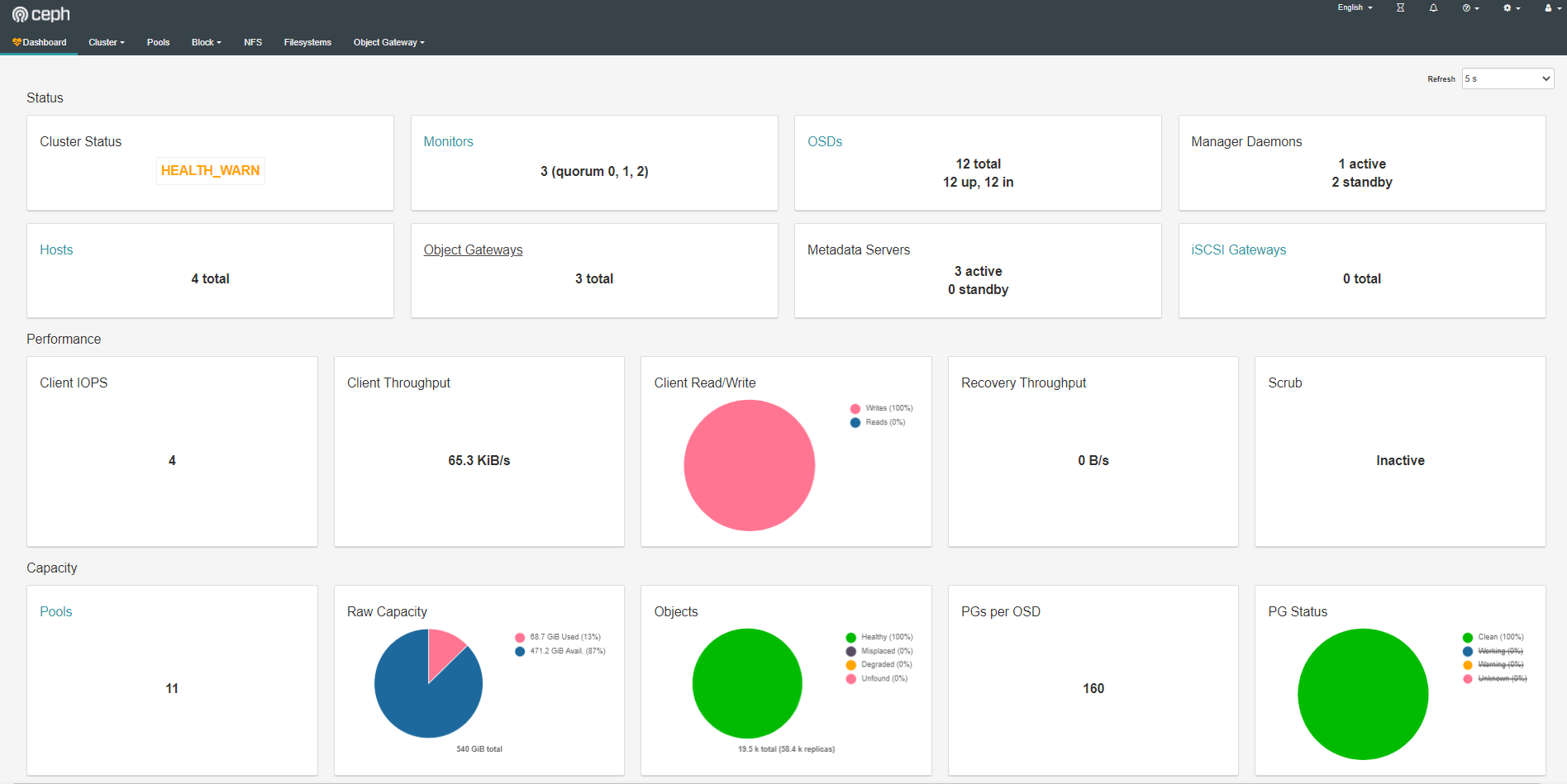
Task: Open the Filesystems navigation item
Action: coord(307,42)
